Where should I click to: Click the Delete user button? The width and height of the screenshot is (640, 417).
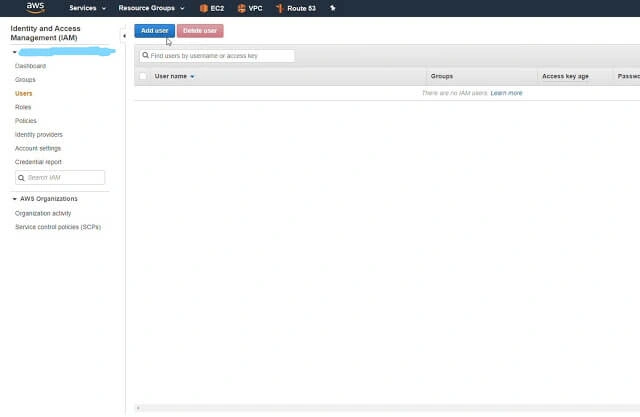200,31
